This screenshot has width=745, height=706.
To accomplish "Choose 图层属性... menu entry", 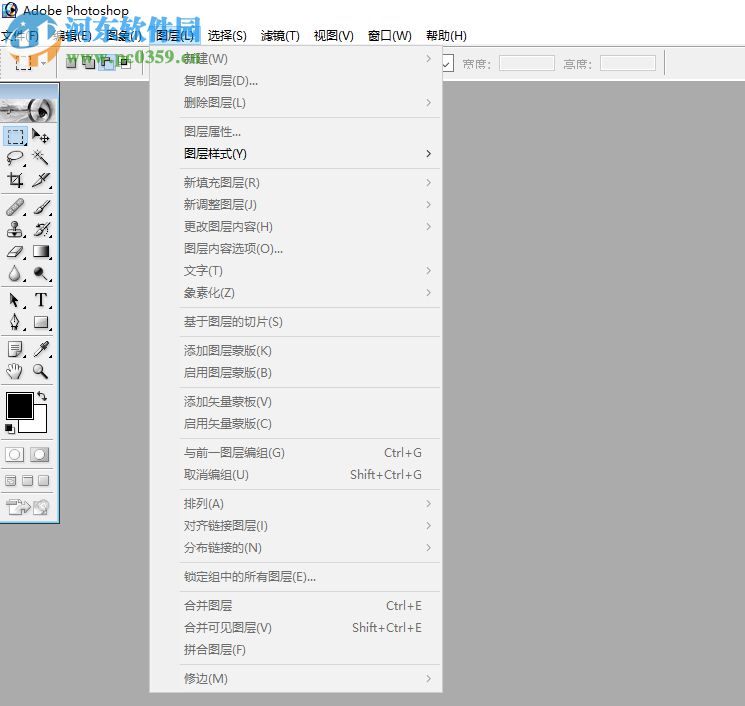I will tap(296, 132).
